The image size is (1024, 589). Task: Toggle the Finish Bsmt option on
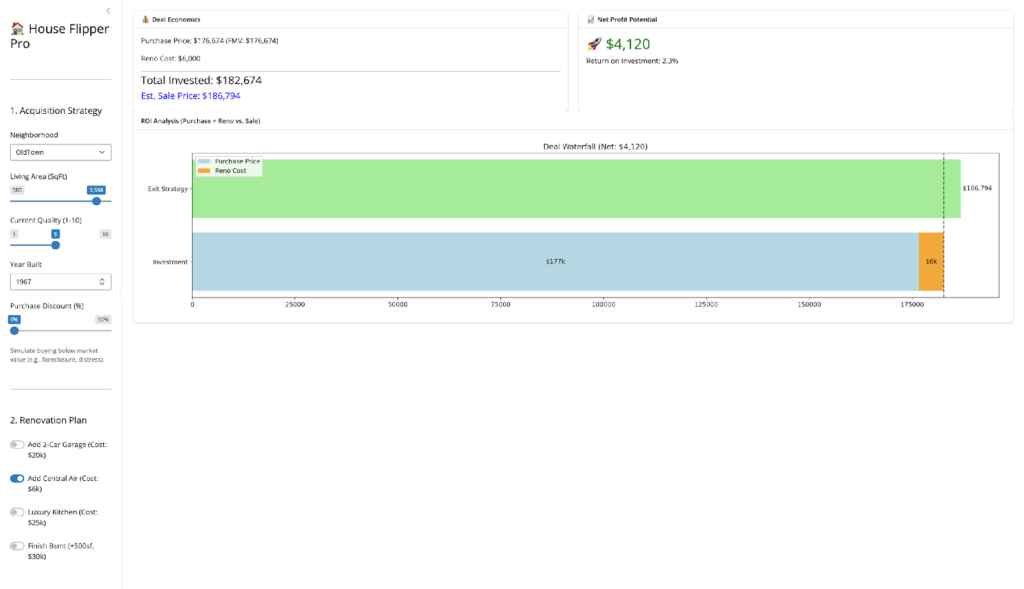[17, 546]
